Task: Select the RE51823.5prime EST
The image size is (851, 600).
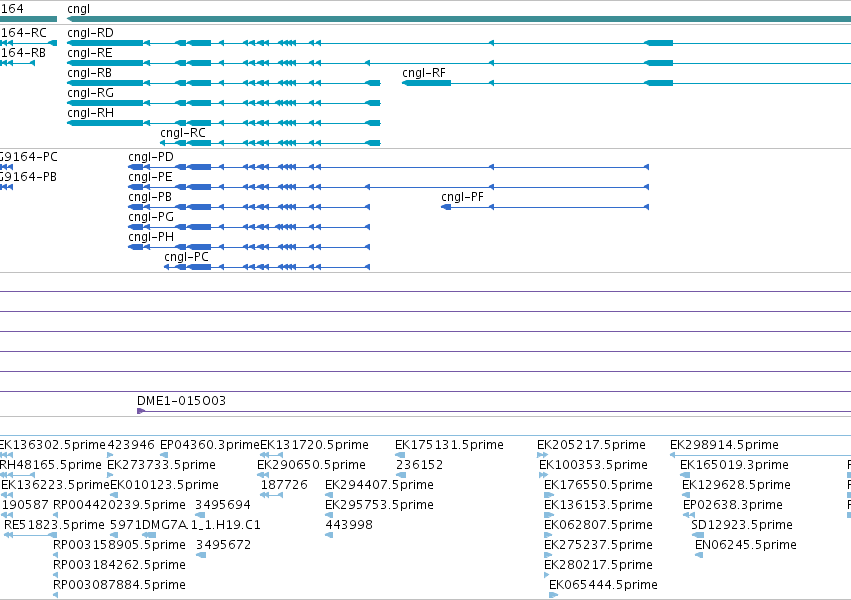Action: tap(54, 526)
